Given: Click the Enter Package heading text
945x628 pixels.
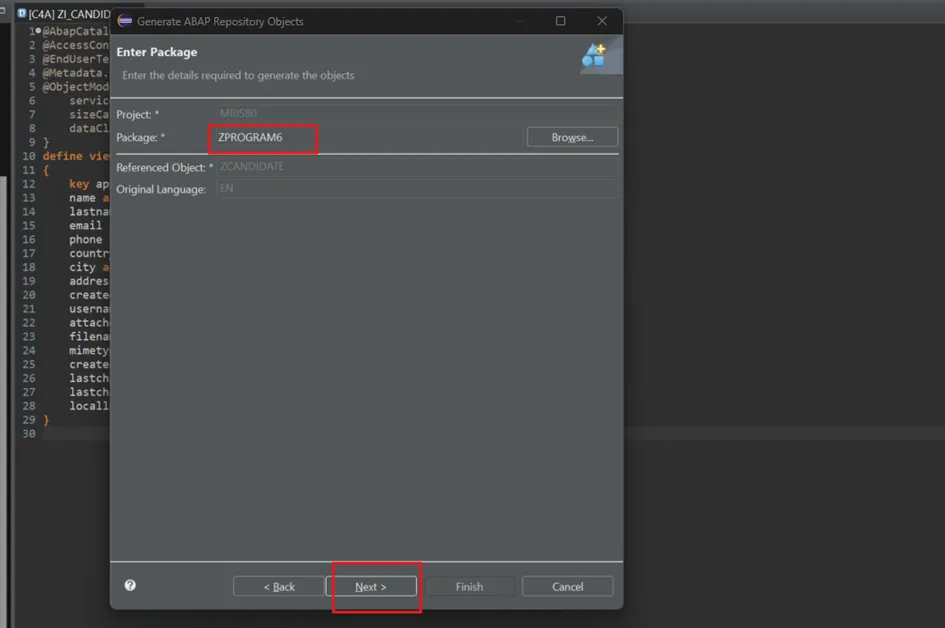Looking at the screenshot, I should click(157, 52).
